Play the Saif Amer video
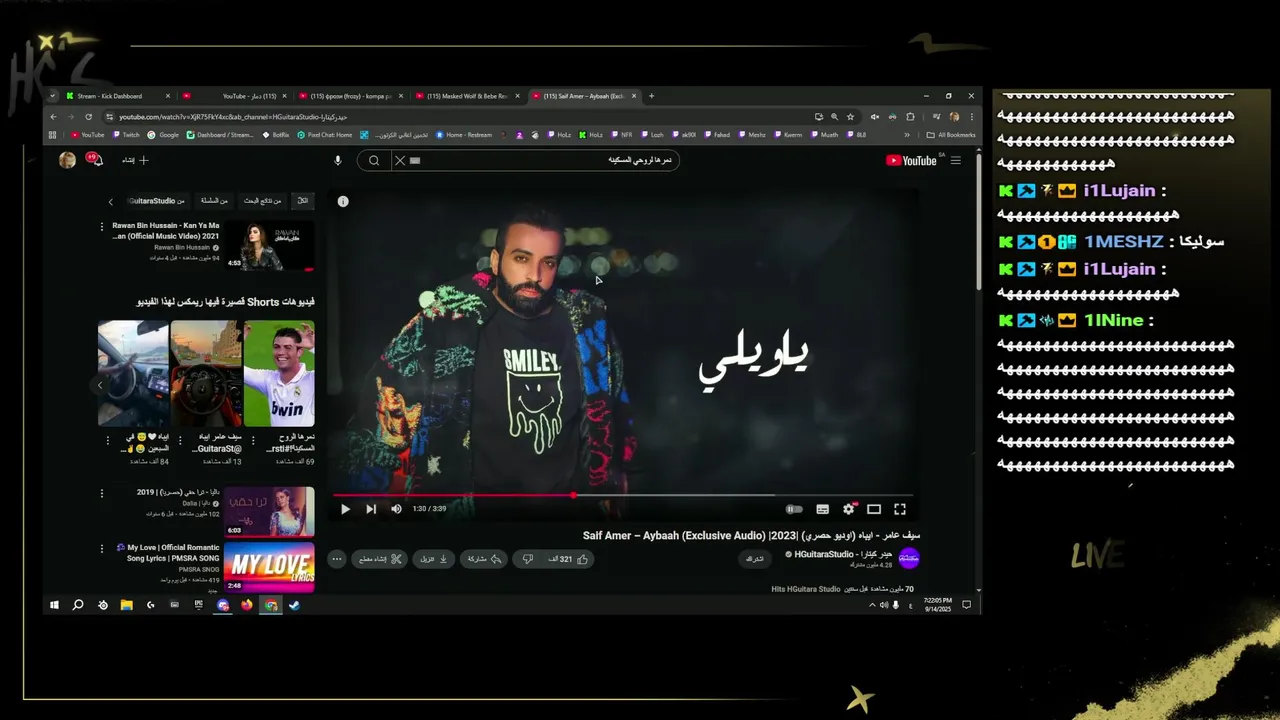The image size is (1280, 720). (x=345, y=509)
